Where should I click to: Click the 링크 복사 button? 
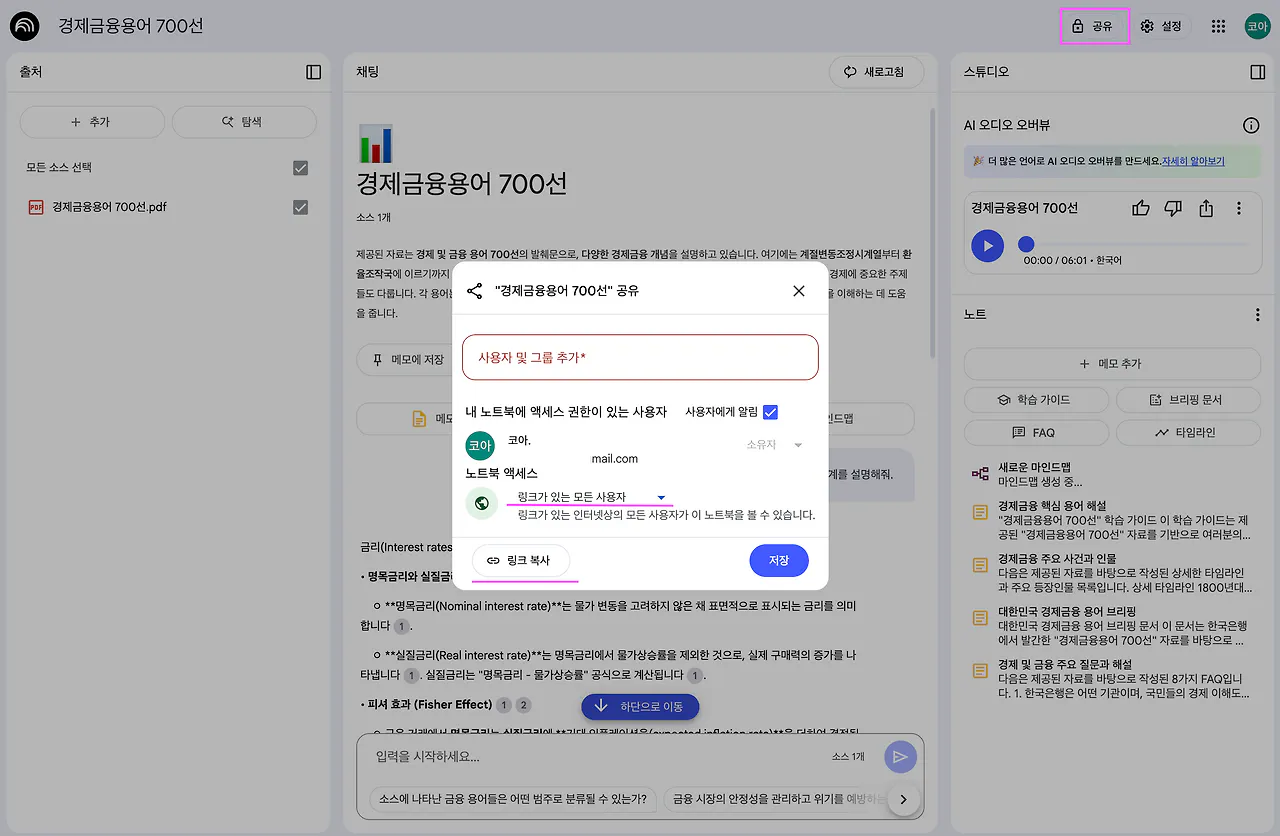click(521, 561)
